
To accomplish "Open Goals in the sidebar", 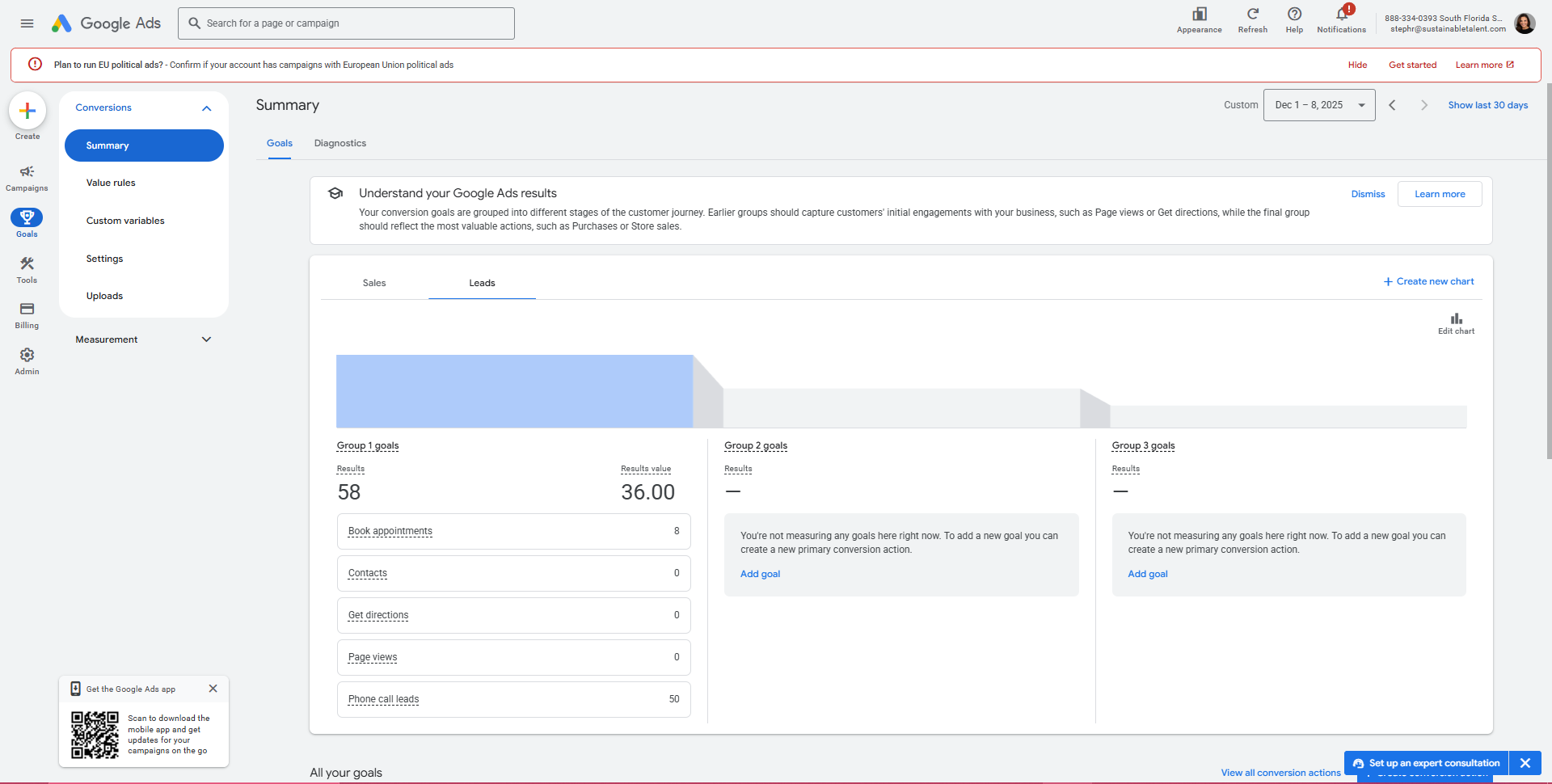I will (x=27, y=223).
